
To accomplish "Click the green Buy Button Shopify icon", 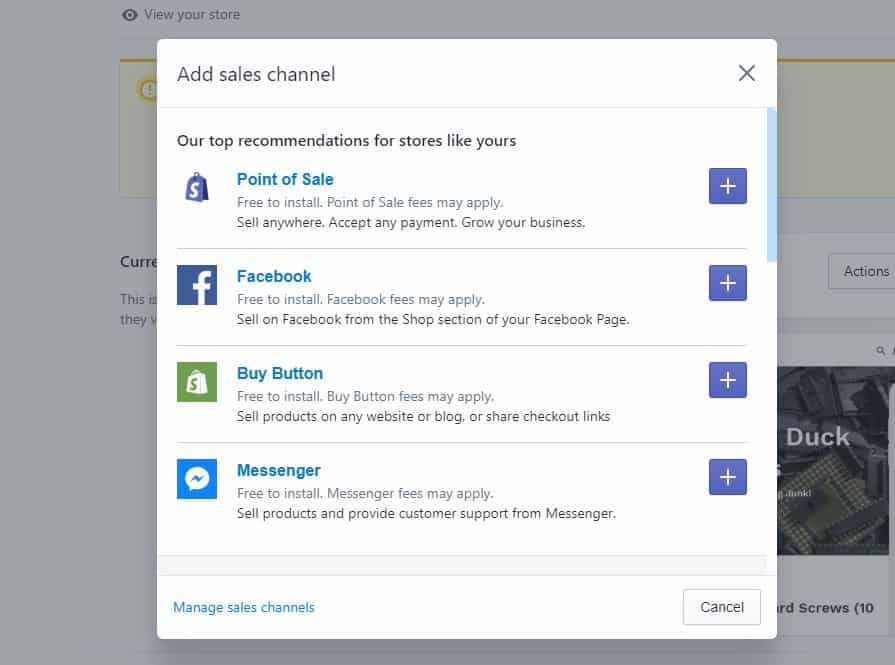I will pyautogui.click(x=197, y=382).
